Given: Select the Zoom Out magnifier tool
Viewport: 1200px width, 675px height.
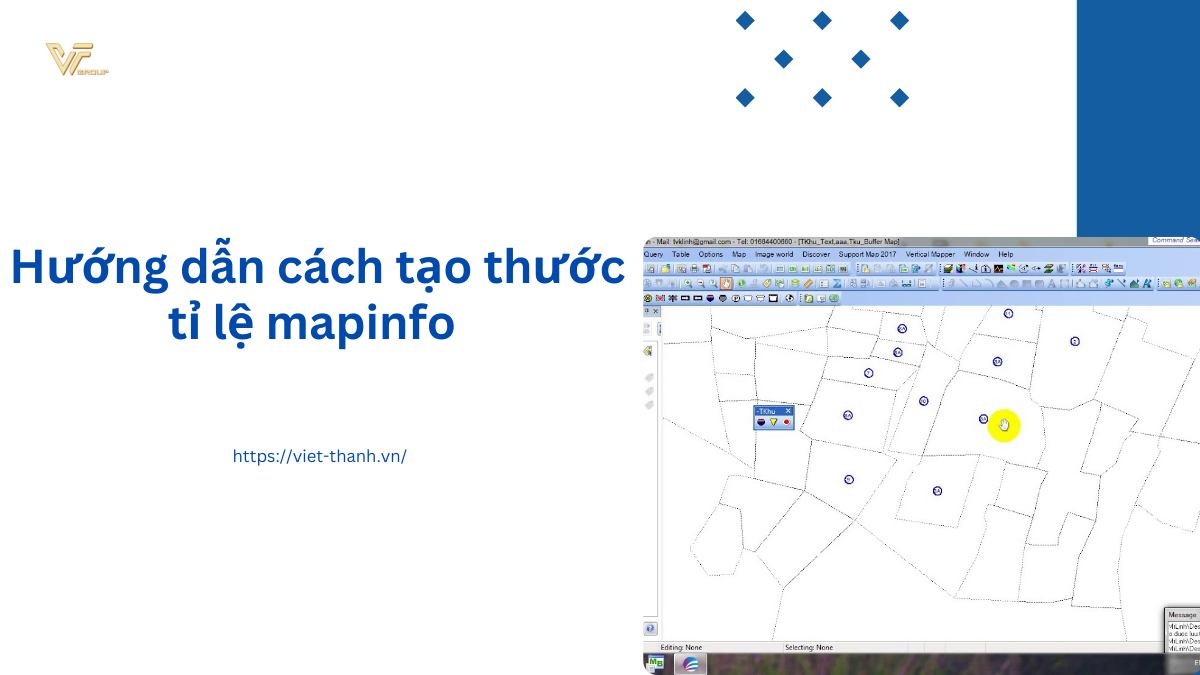Looking at the screenshot, I should click(700, 284).
